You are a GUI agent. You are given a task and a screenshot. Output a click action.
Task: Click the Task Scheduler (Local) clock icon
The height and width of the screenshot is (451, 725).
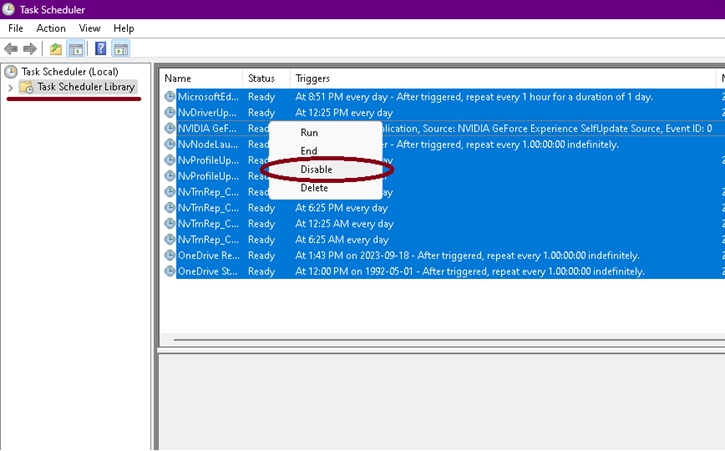(11, 71)
